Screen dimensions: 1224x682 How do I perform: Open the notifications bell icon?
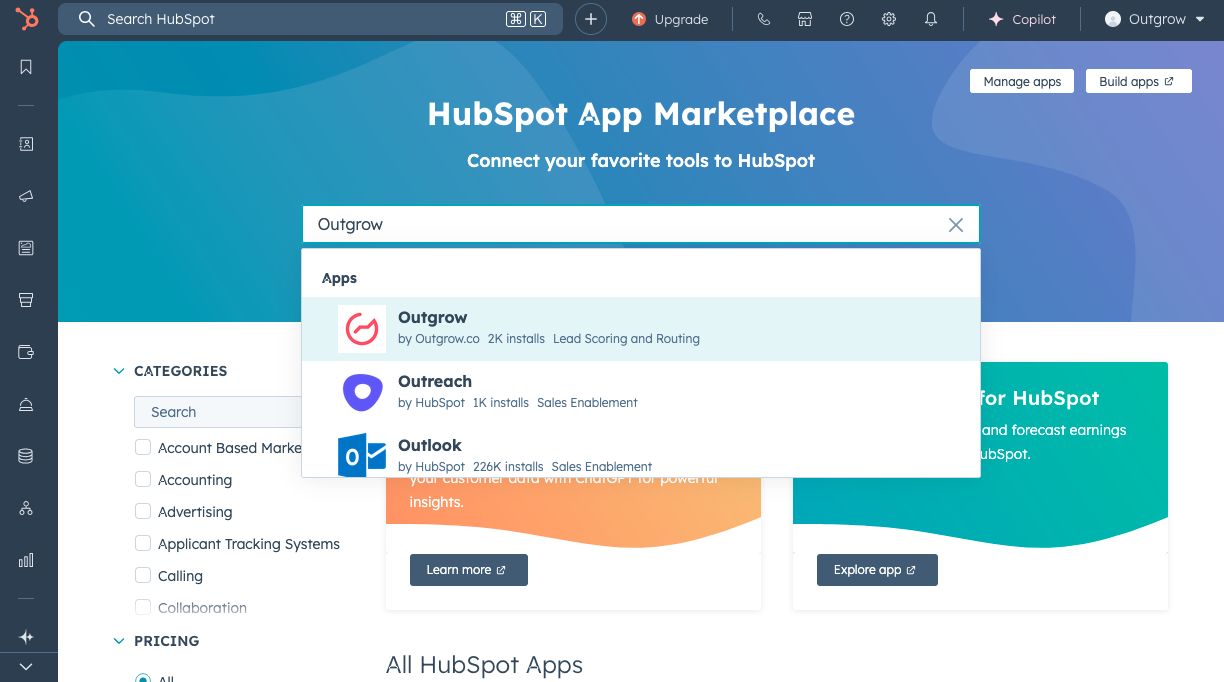point(931,19)
